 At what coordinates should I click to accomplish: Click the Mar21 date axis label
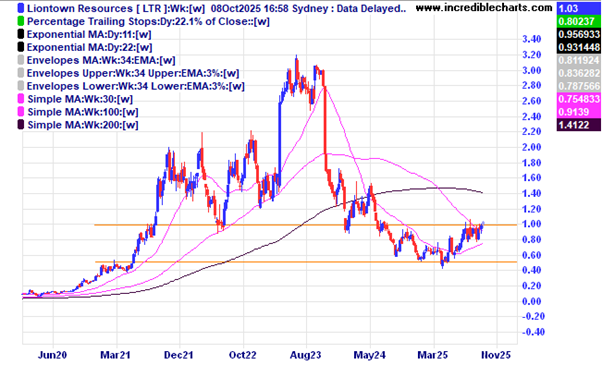[x=115, y=355]
